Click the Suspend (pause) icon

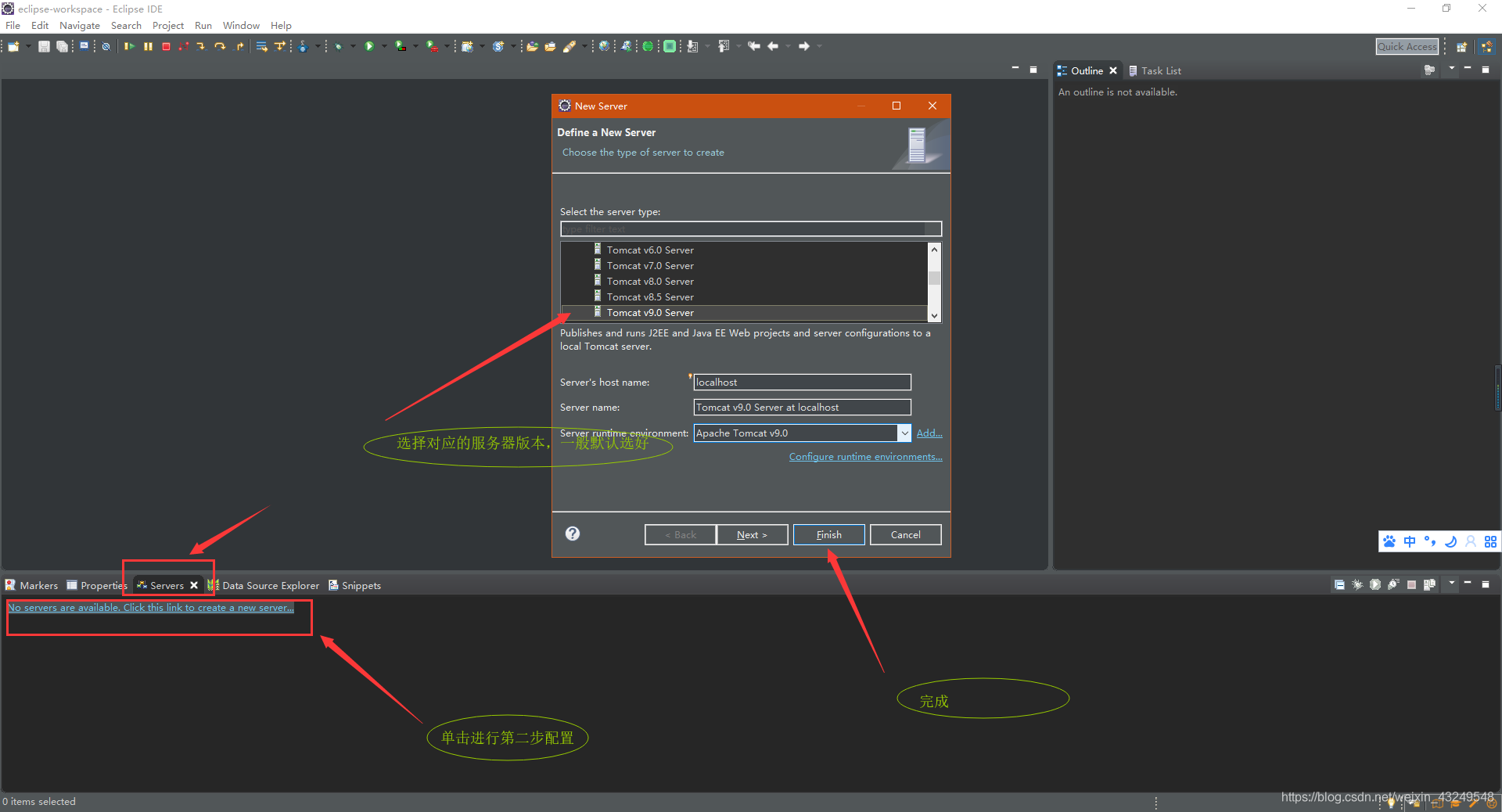(x=148, y=46)
